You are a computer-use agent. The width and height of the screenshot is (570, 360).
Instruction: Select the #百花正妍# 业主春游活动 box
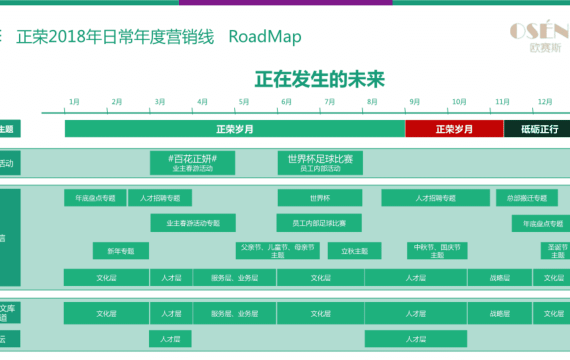pos(193,163)
